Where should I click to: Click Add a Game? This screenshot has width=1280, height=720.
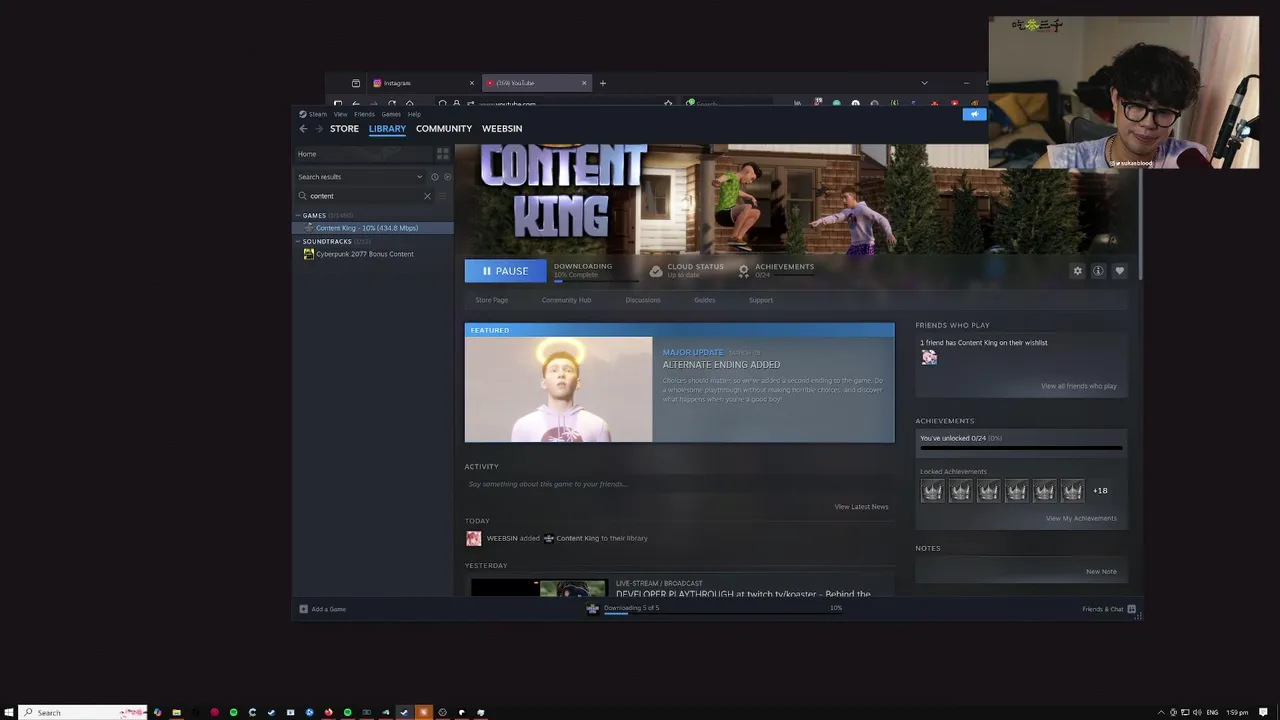(323, 609)
